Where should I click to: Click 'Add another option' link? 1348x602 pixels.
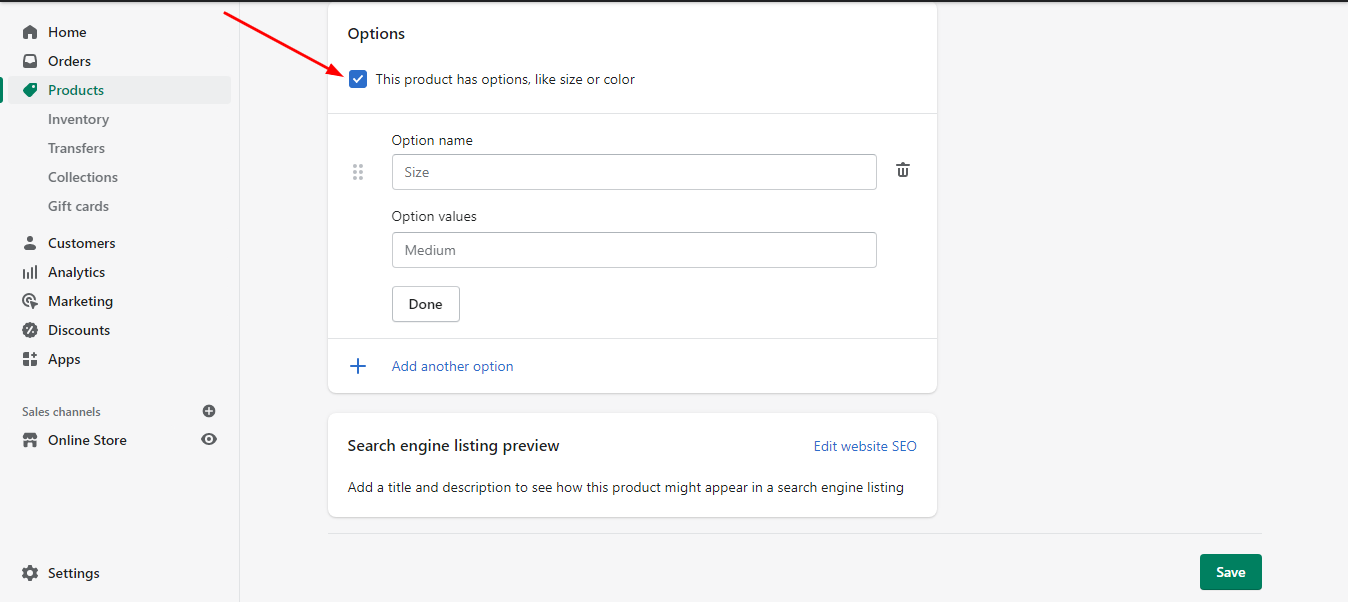click(452, 366)
